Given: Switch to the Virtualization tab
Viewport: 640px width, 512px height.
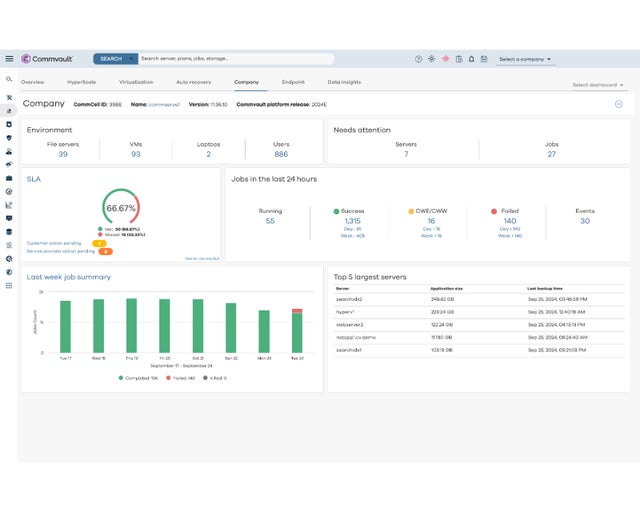Looking at the screenshot, I should [136, 82].
